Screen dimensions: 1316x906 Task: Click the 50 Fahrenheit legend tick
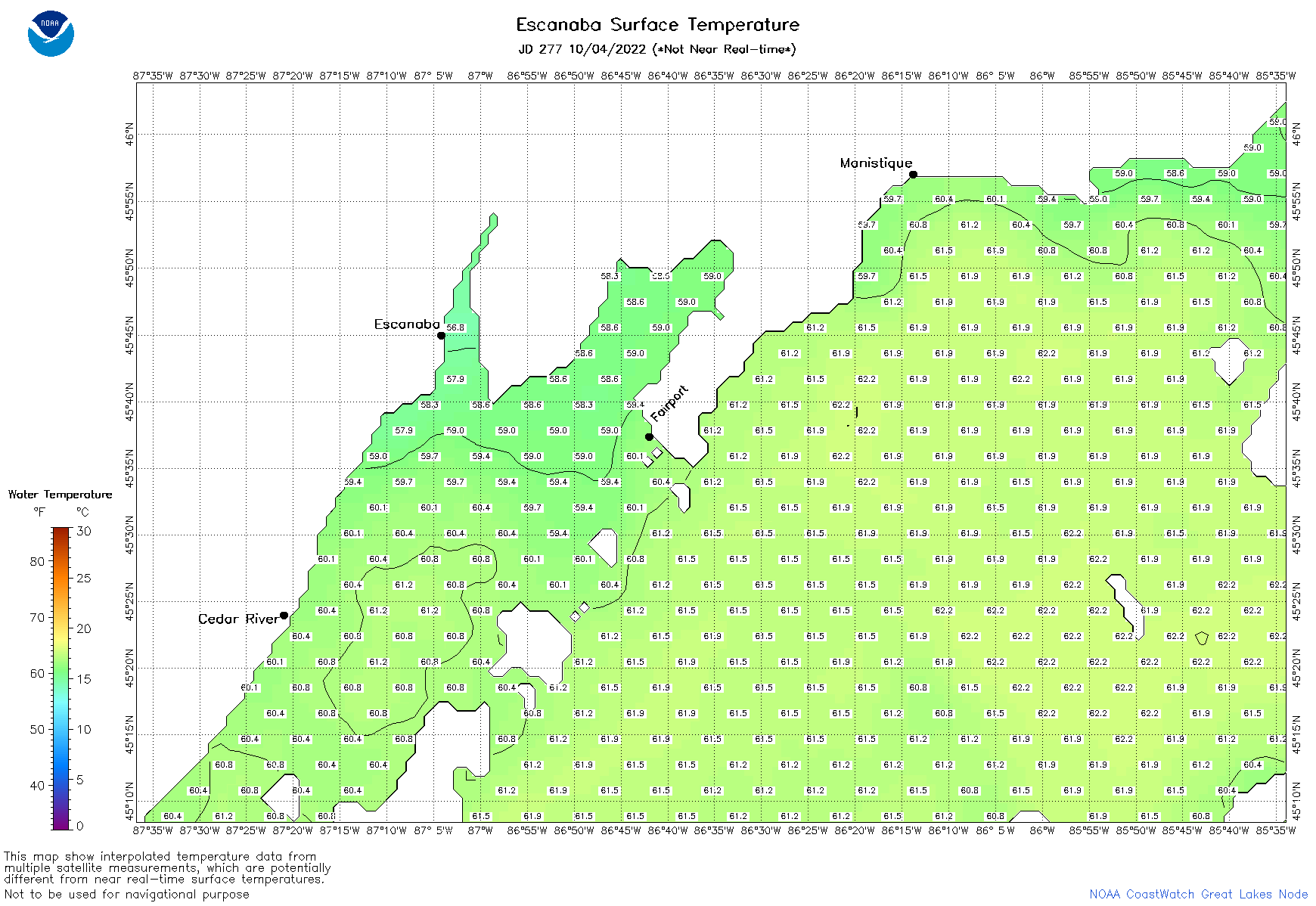pos(37,729)
